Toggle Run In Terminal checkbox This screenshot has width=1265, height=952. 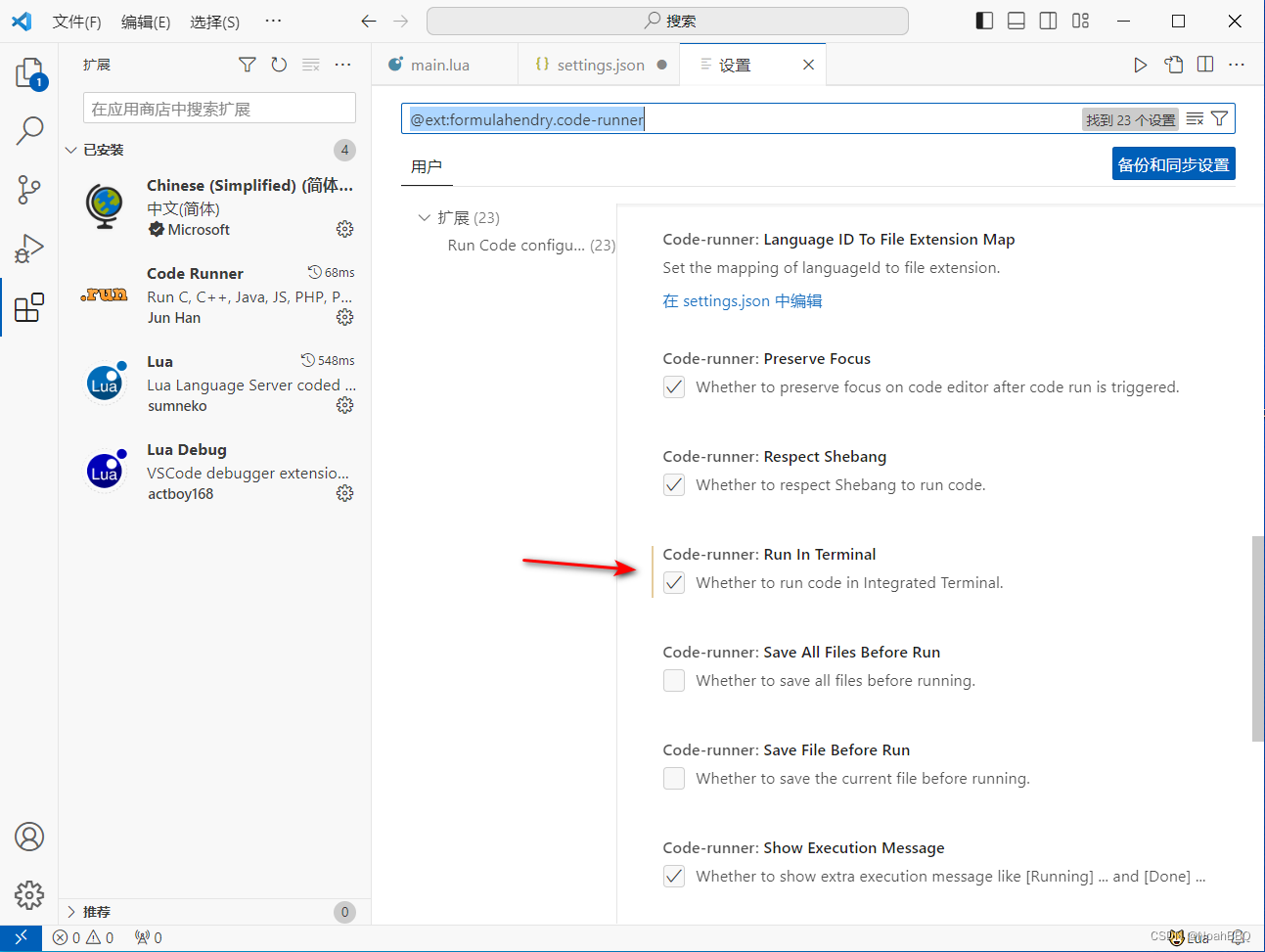(674, 582)
